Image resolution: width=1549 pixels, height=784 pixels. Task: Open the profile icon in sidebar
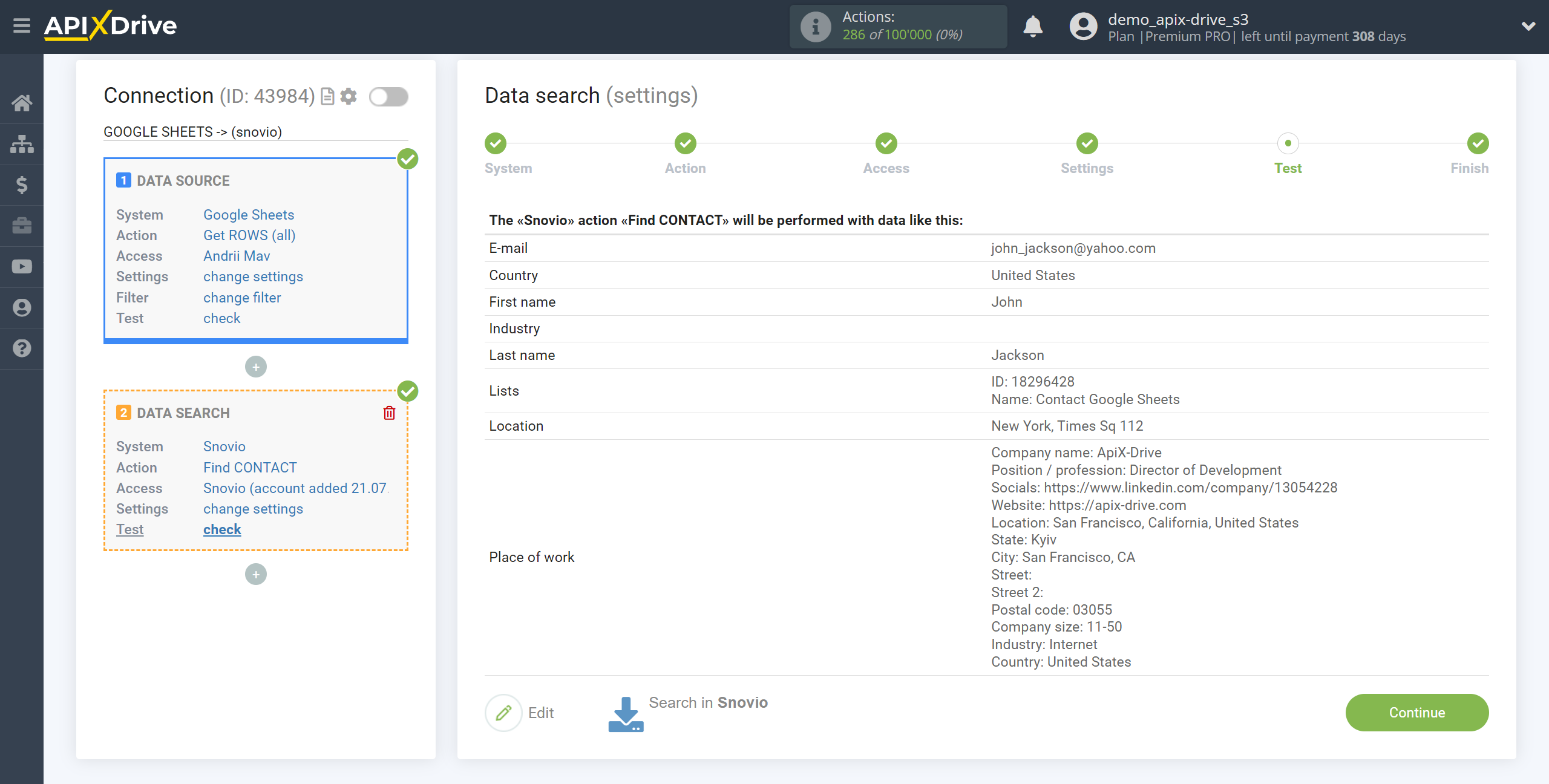tap(22, 308)
